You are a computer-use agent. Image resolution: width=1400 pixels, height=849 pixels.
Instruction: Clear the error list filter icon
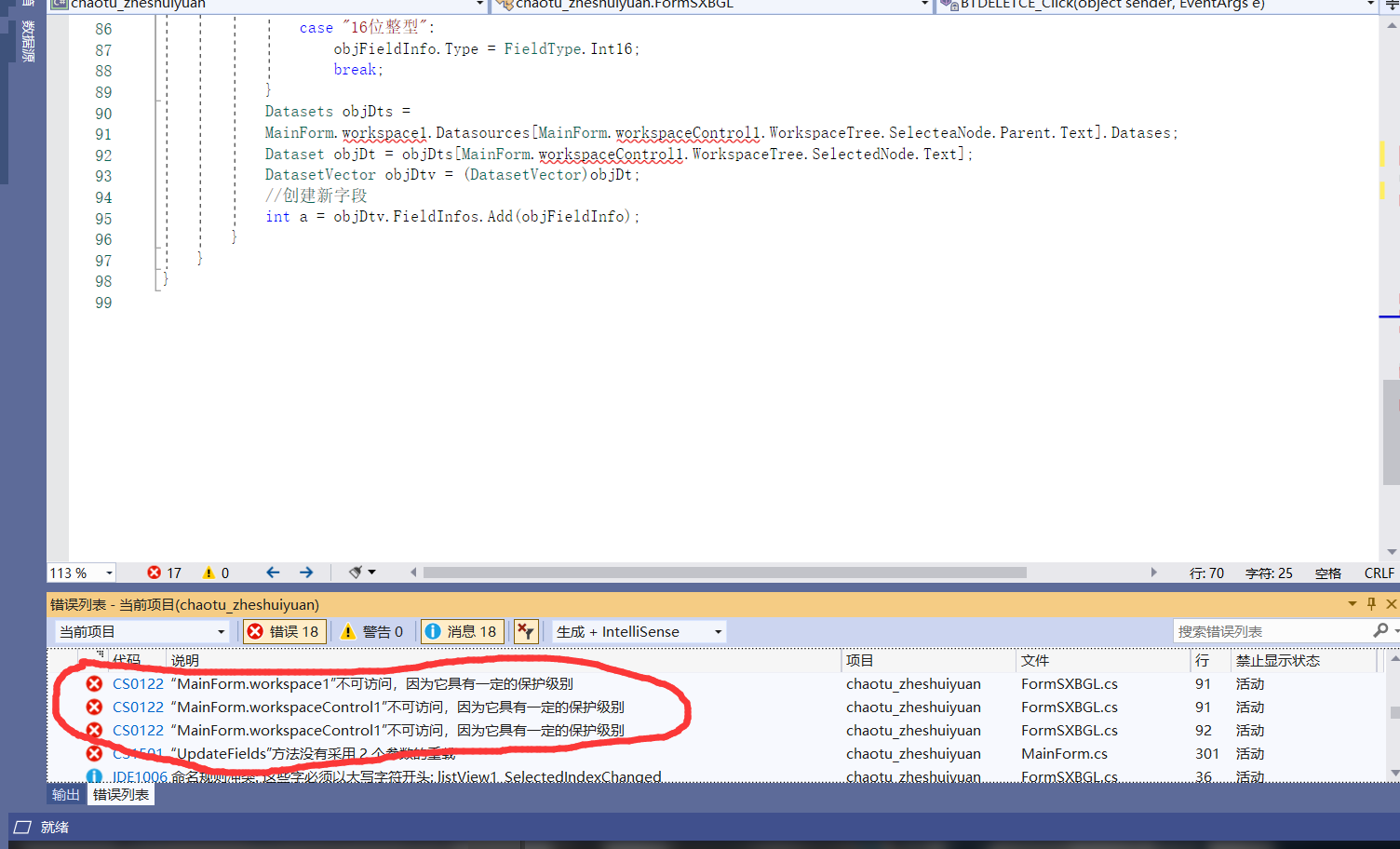tap(526, 631)
